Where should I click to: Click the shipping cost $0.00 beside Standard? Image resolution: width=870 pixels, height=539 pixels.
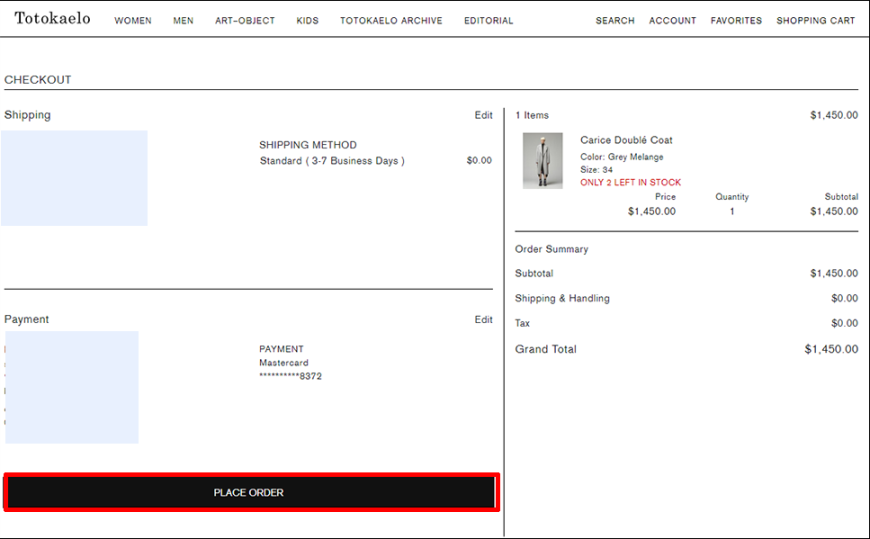point(479,160)
